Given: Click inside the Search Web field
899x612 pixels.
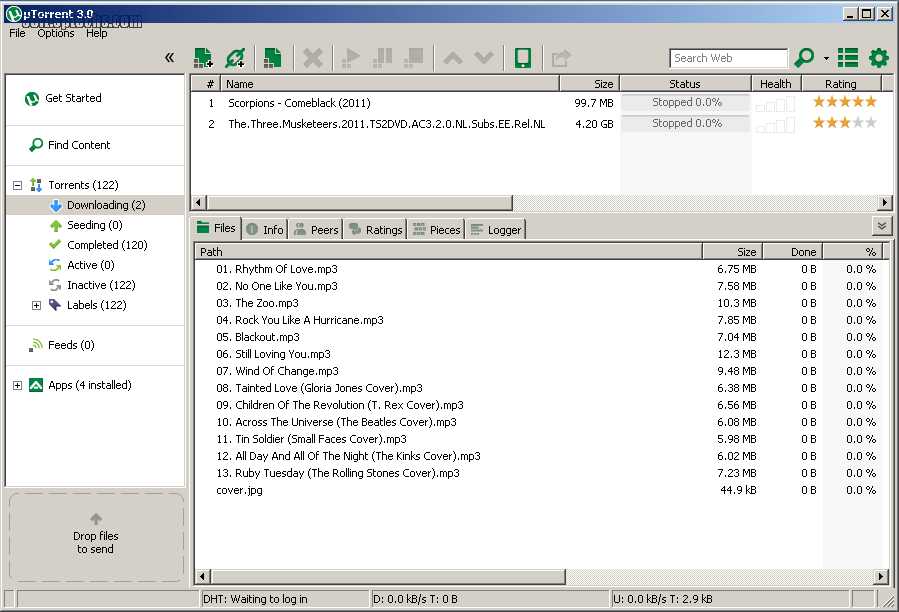Looking at the screenshot, I should 728,58.
